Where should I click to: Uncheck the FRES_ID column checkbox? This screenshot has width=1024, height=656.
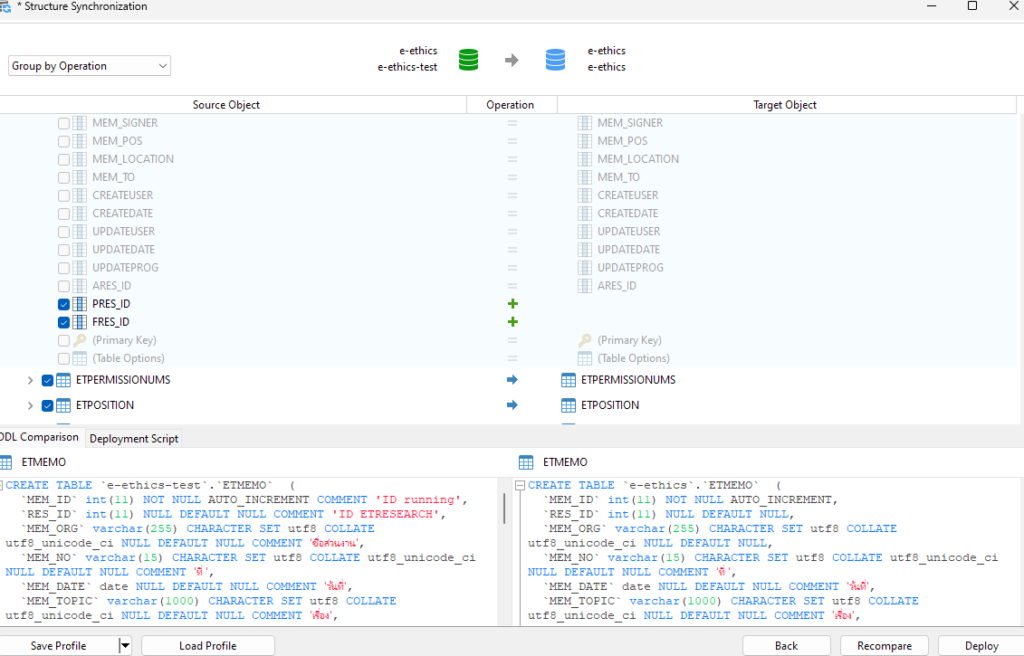[64, 322]
